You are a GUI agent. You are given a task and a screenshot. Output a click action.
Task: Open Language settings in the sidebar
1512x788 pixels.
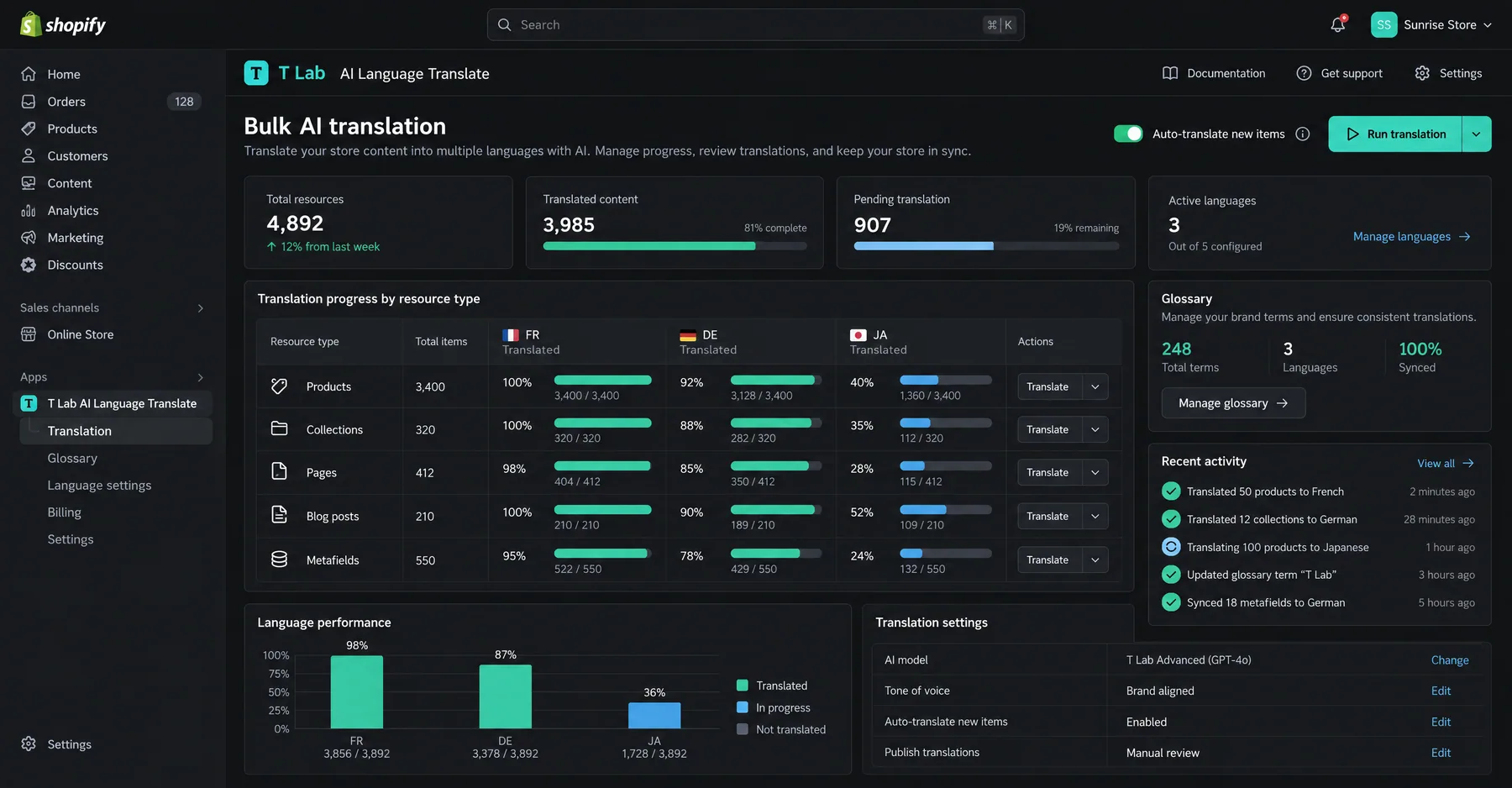(99, 485)
